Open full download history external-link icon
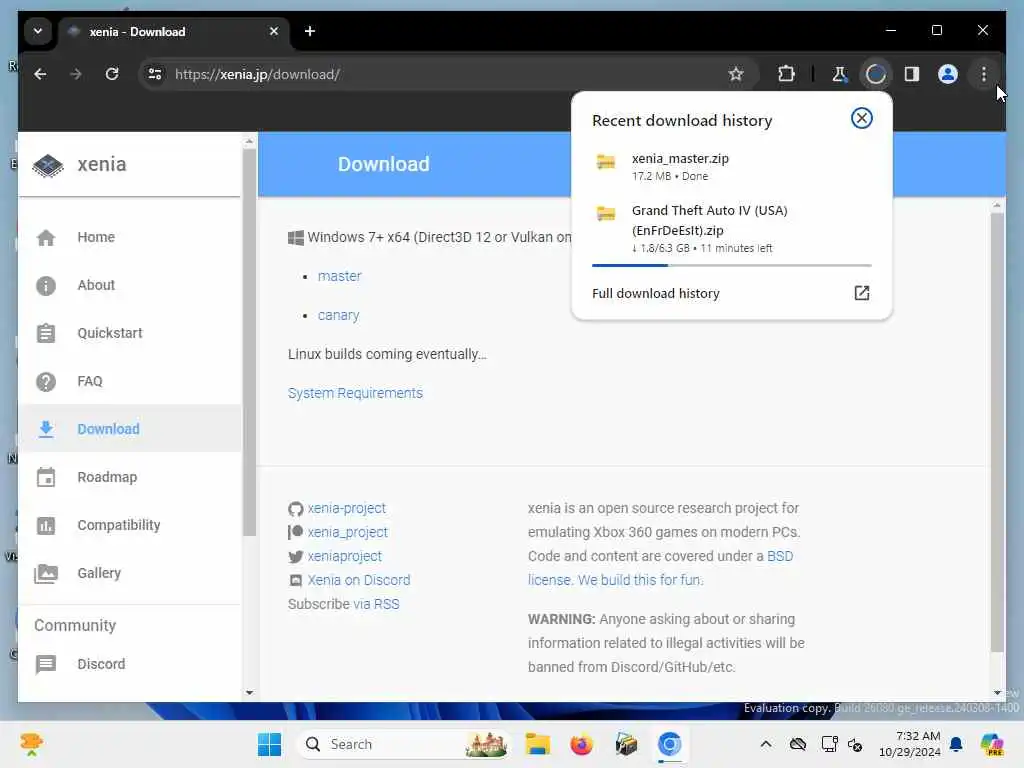The width and height of the screenshot is (1024, 768). pos(862,293)
